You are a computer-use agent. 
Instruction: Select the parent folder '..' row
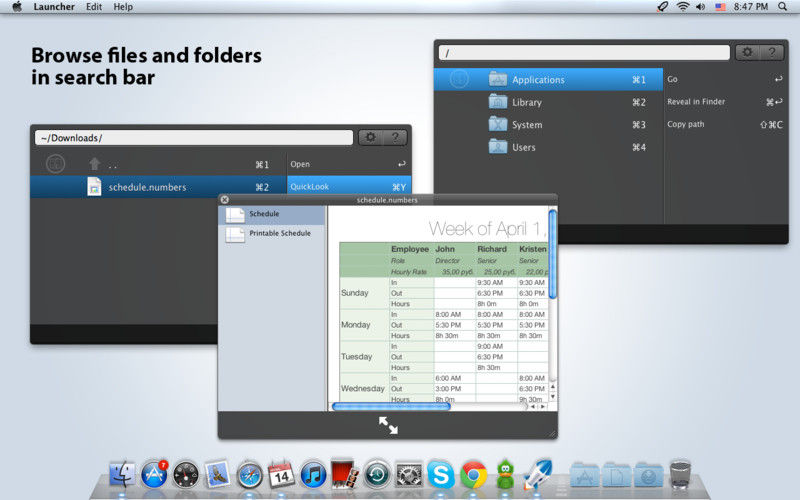tap(158, 164)
